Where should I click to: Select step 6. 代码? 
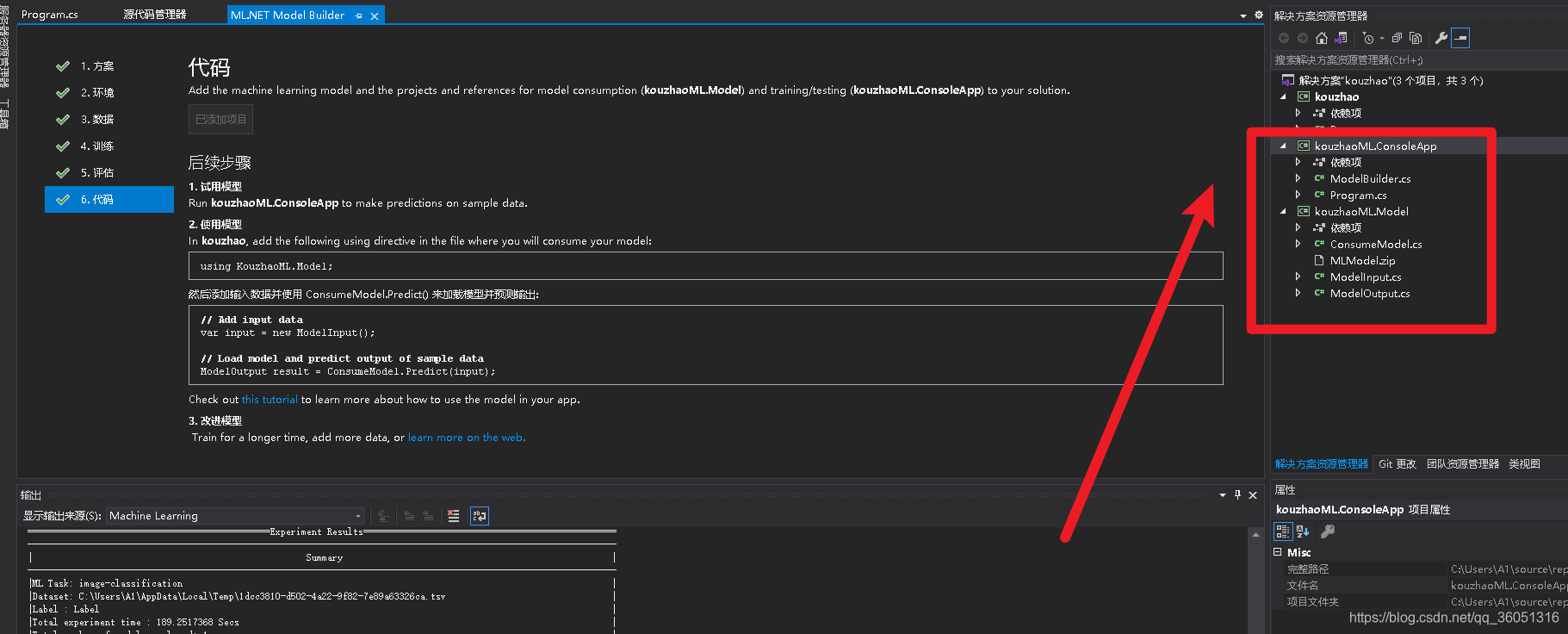point(109,199)
